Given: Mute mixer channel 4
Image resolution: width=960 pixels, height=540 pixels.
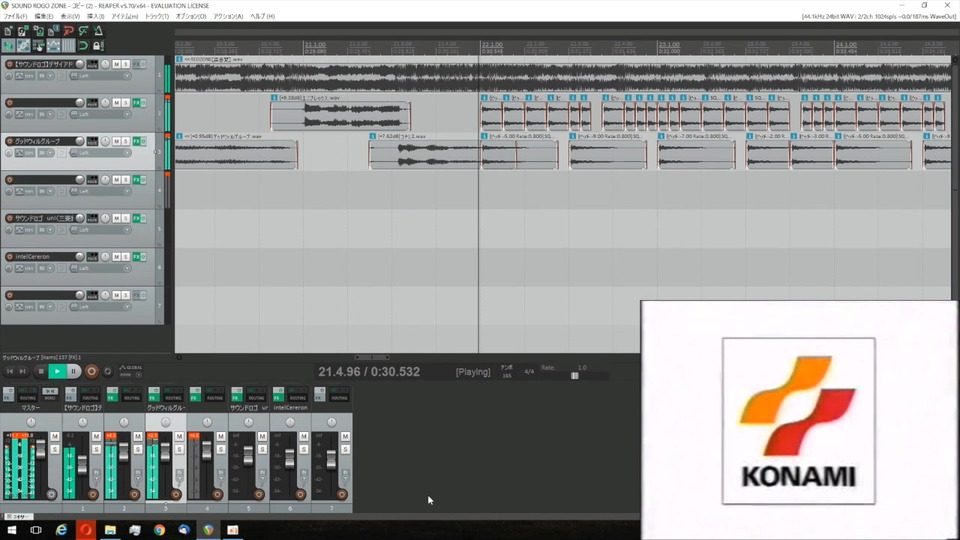Looking at the screenshot, I should pyautogui.click(x=221, y=437).
